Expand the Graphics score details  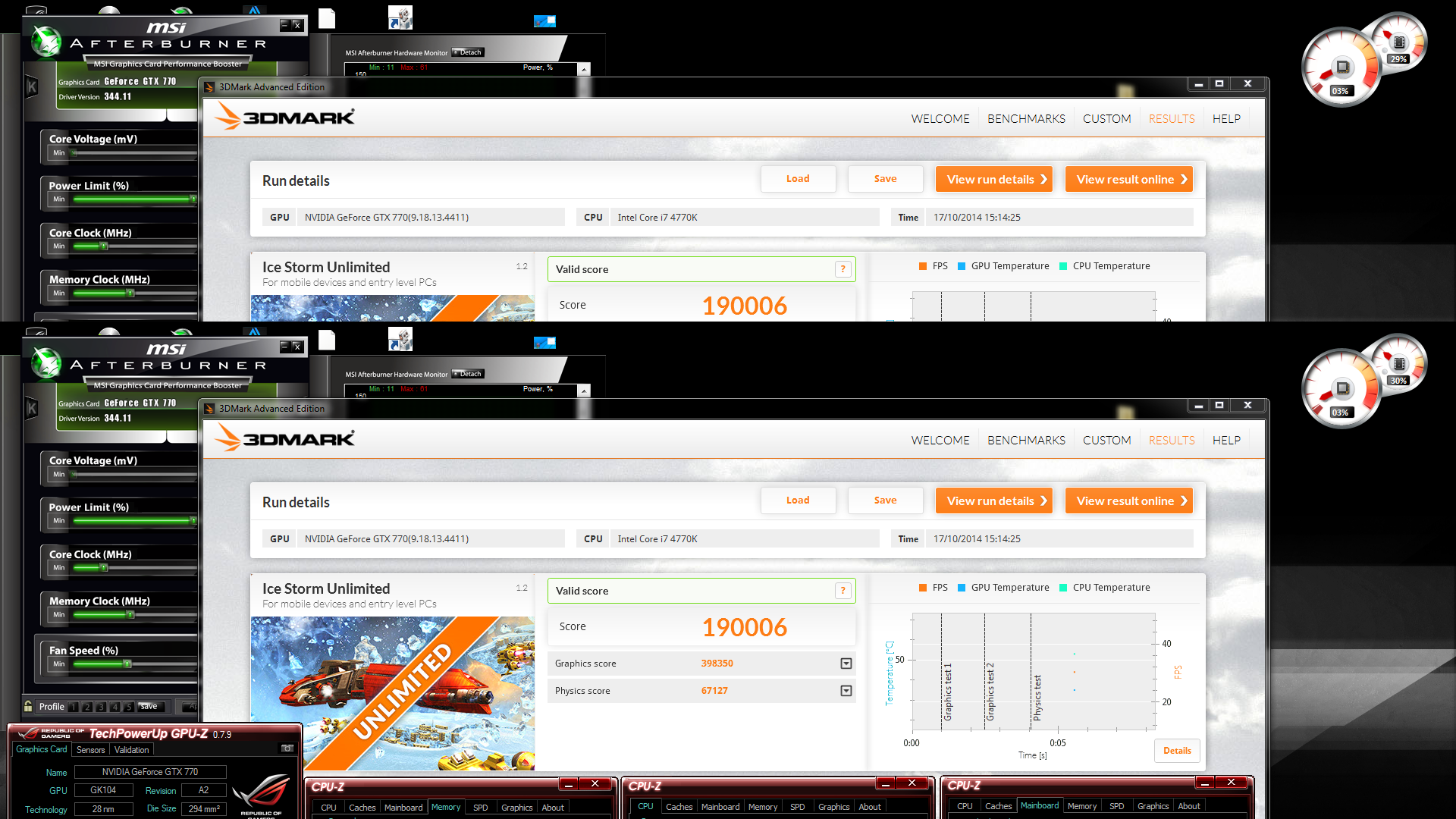click(x=846, y=664)
